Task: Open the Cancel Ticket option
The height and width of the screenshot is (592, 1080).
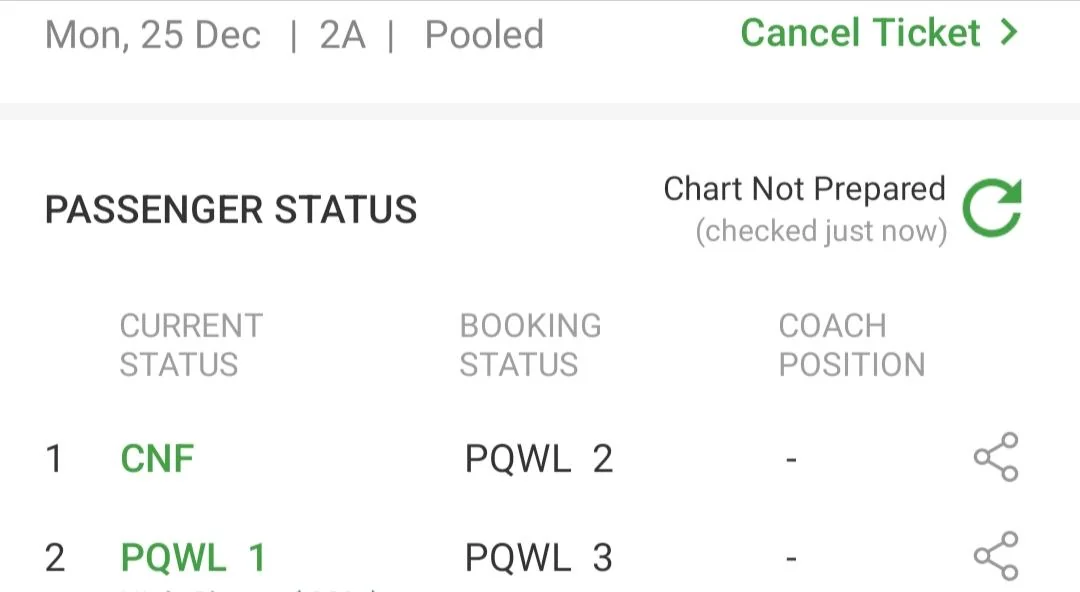Action: pos(862,33)
